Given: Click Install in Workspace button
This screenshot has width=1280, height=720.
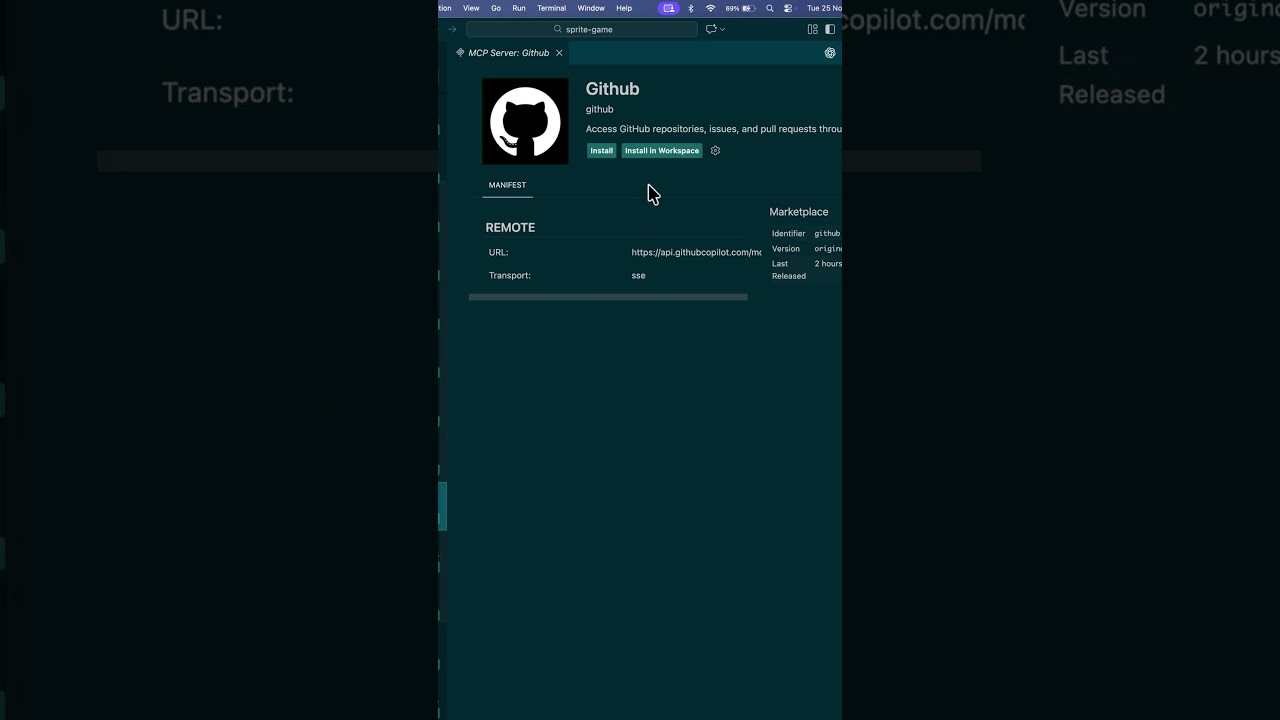Looking at the screenshot, I should (x=662, y=151).
